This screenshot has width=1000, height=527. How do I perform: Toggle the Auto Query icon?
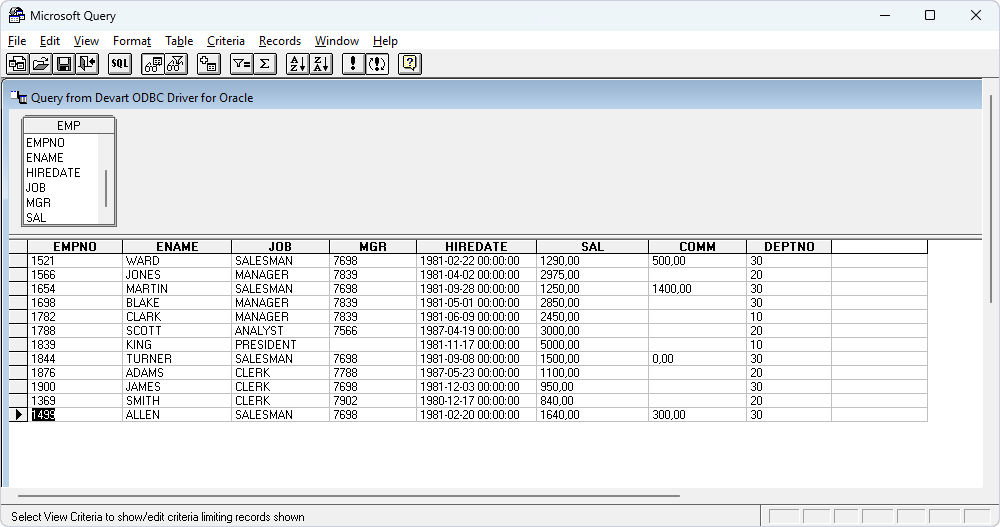(377, 64)
